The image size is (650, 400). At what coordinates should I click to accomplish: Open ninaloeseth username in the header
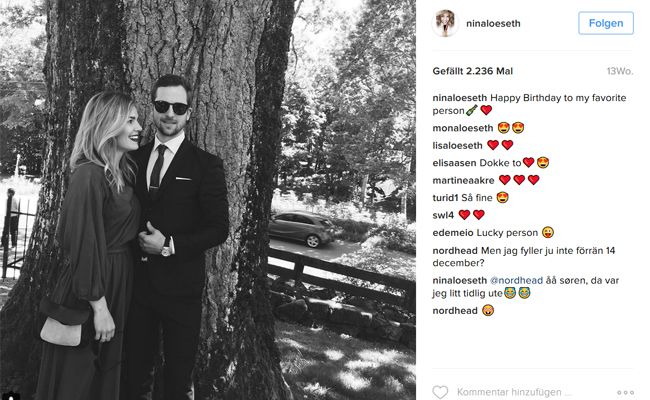click(x=493, y=24)
